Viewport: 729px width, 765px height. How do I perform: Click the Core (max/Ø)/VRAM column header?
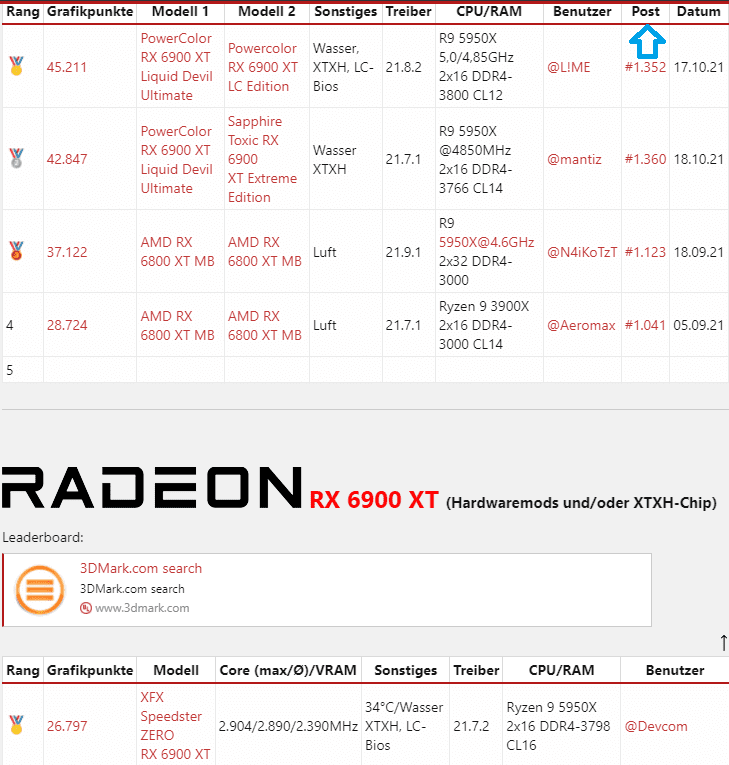pyautogui.click(x=288, y=670)
